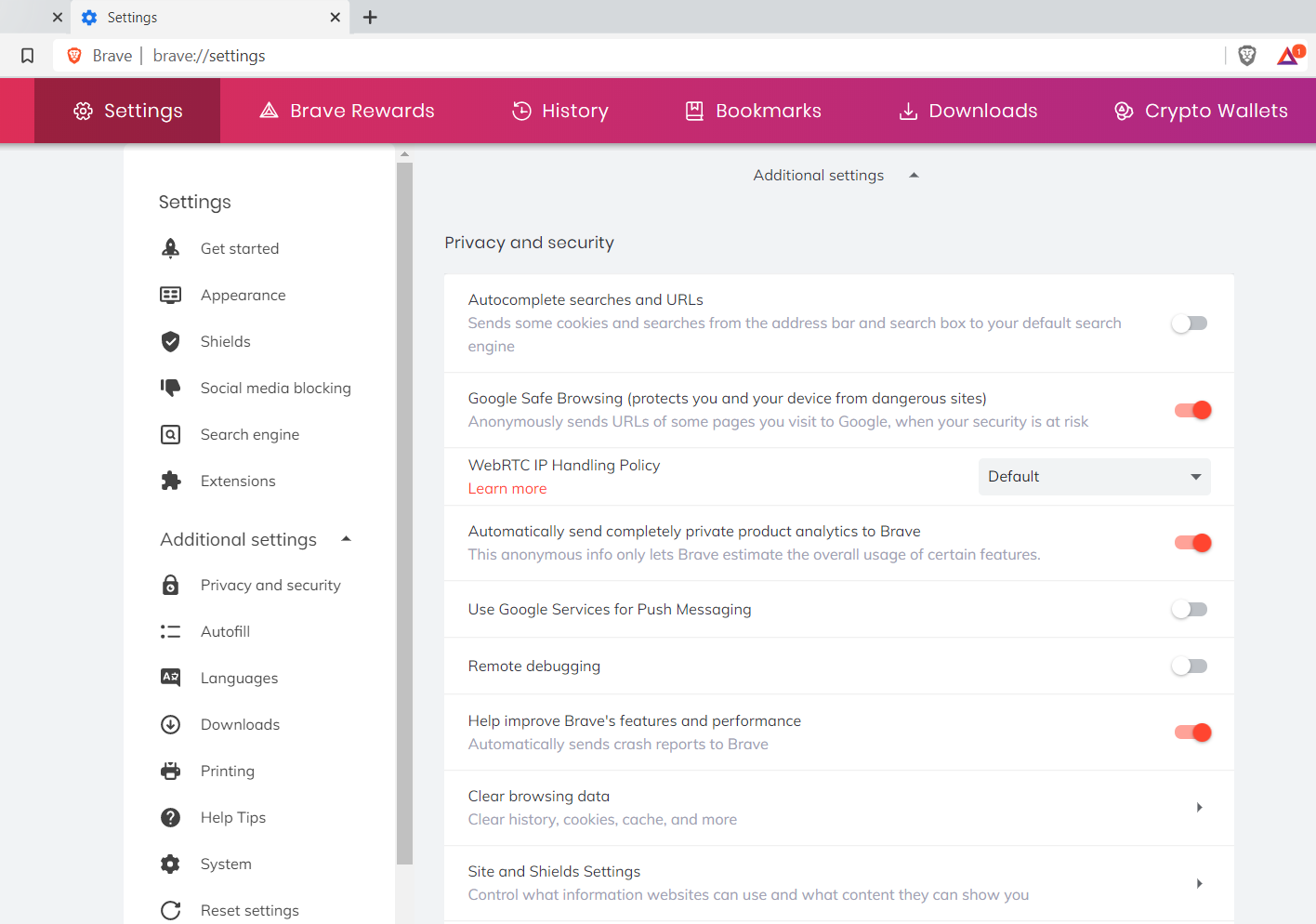Click the Privacy and security lock icon
Image resolution: width=1316 pixels, height=924 pixels.
click(171, 585)
